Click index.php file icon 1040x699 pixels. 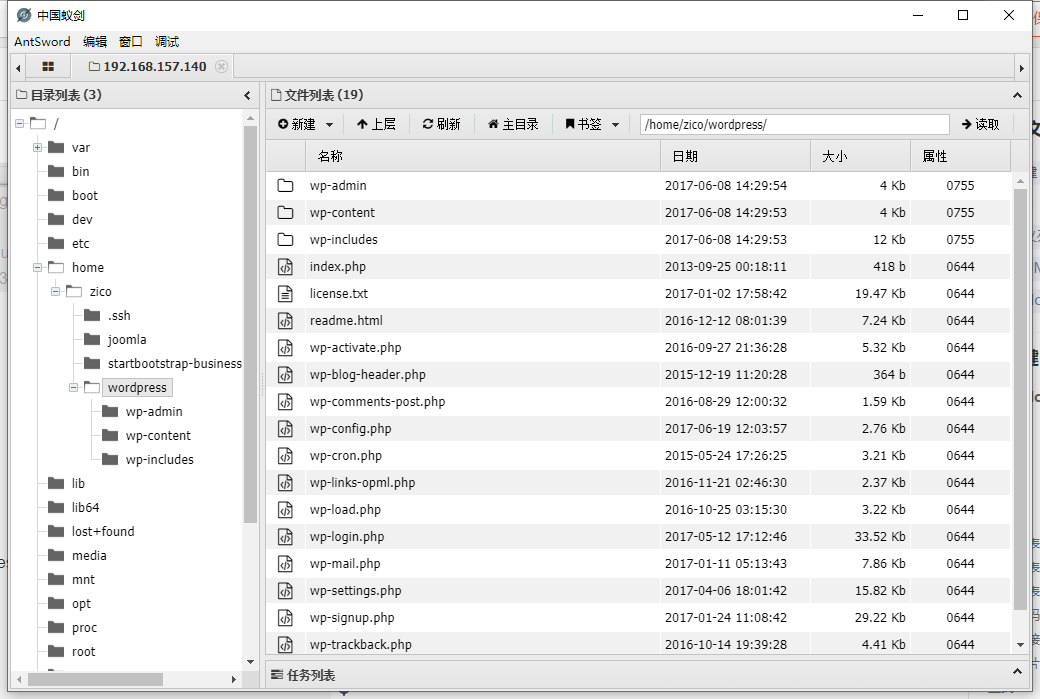(285, 267)
